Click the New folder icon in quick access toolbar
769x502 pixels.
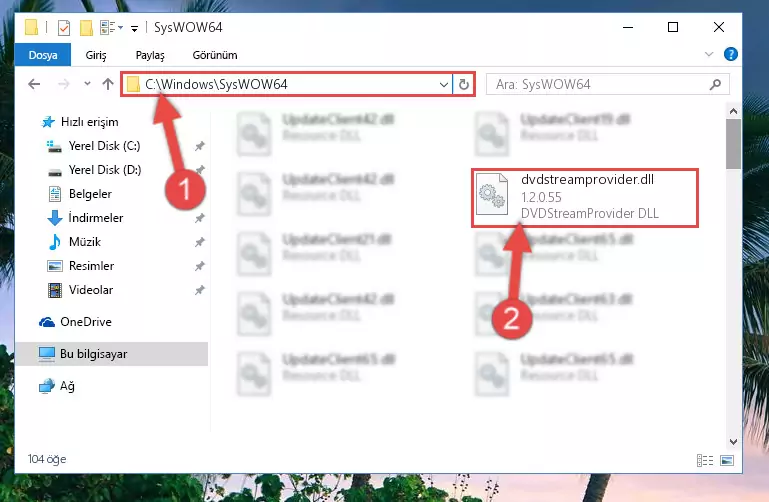coord(86,28)
